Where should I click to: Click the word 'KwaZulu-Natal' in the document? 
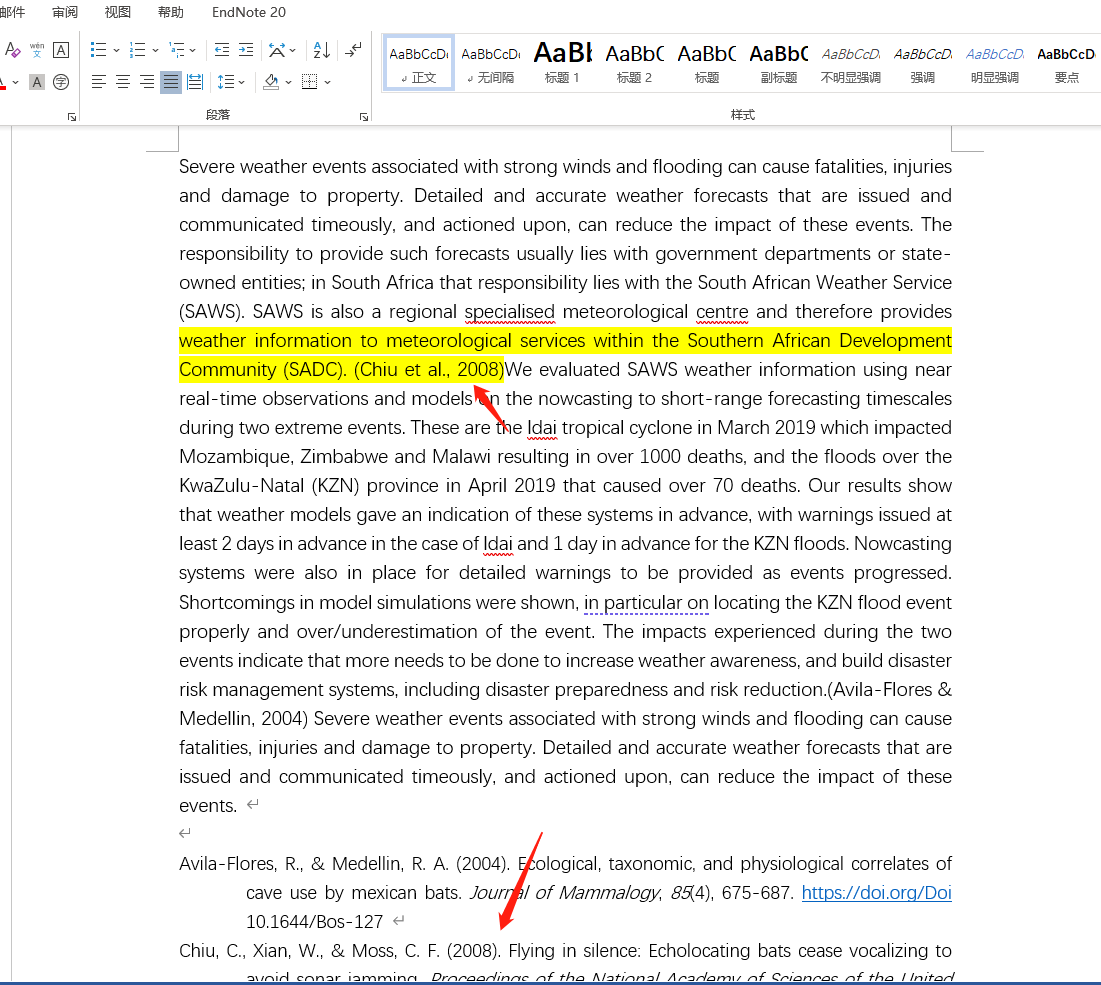tap(243, 486)
